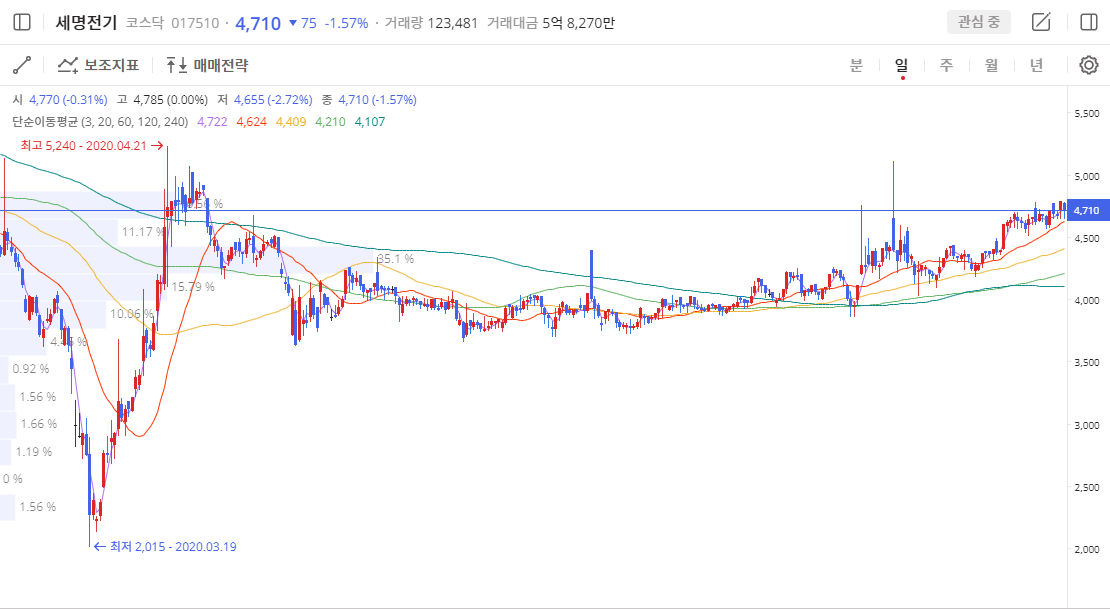Switch to 분 minute chart tab
The height and width of the screenshot is (609, 1110).
pyautogui.click(x=856, y=65)
